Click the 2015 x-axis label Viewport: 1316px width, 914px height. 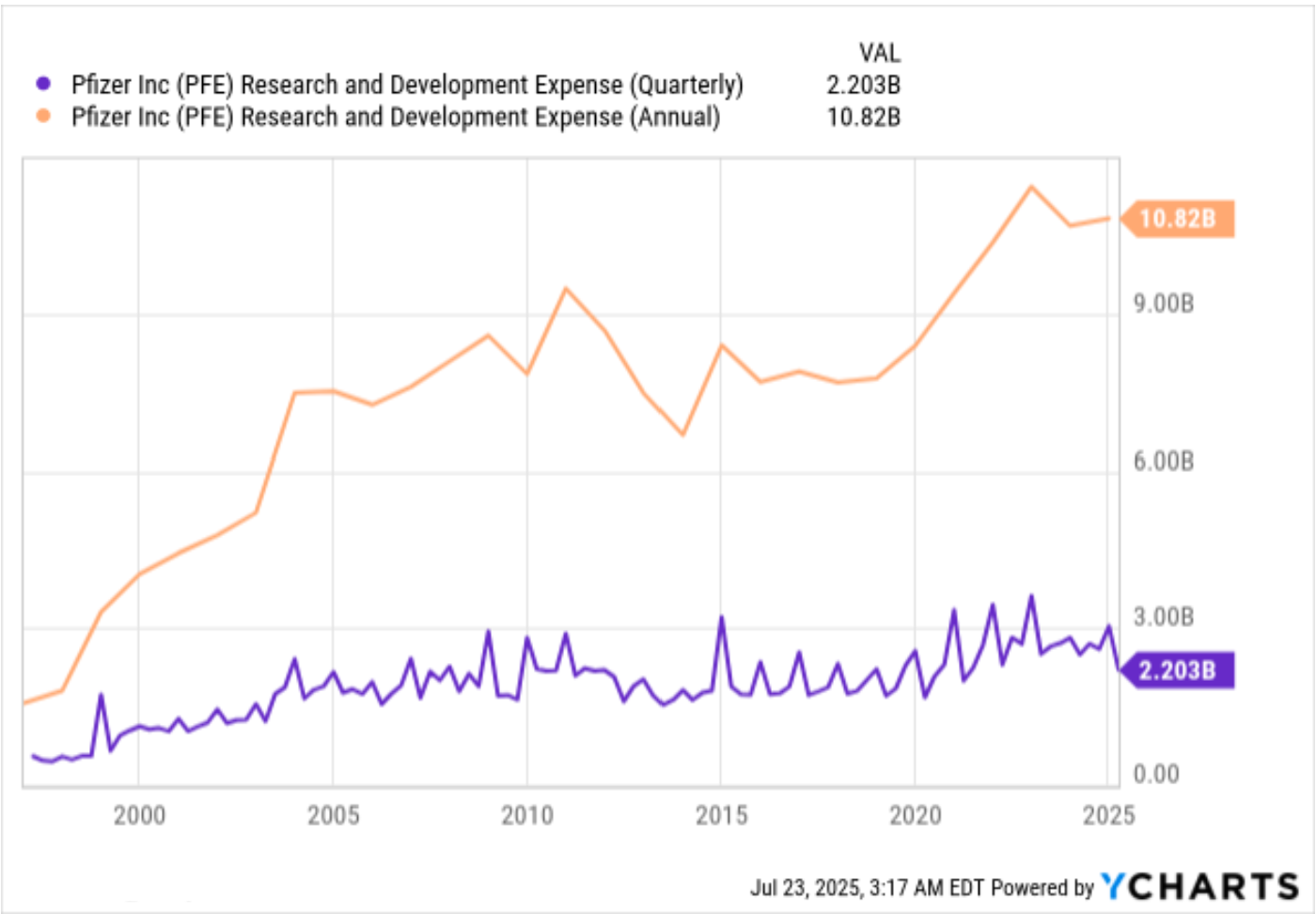click(721, 815)
